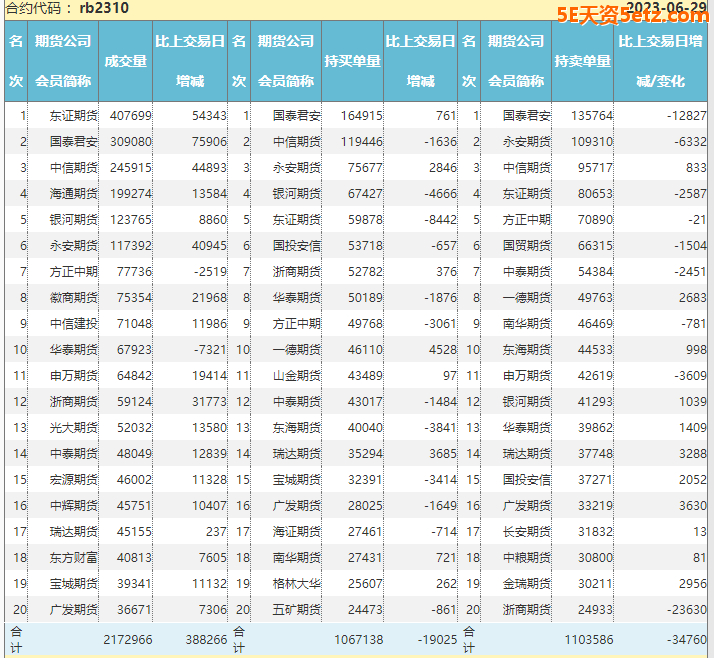Viewport: 714px width, 658px height.
Task: Select total short change -34760
Action: coord(687,640)
